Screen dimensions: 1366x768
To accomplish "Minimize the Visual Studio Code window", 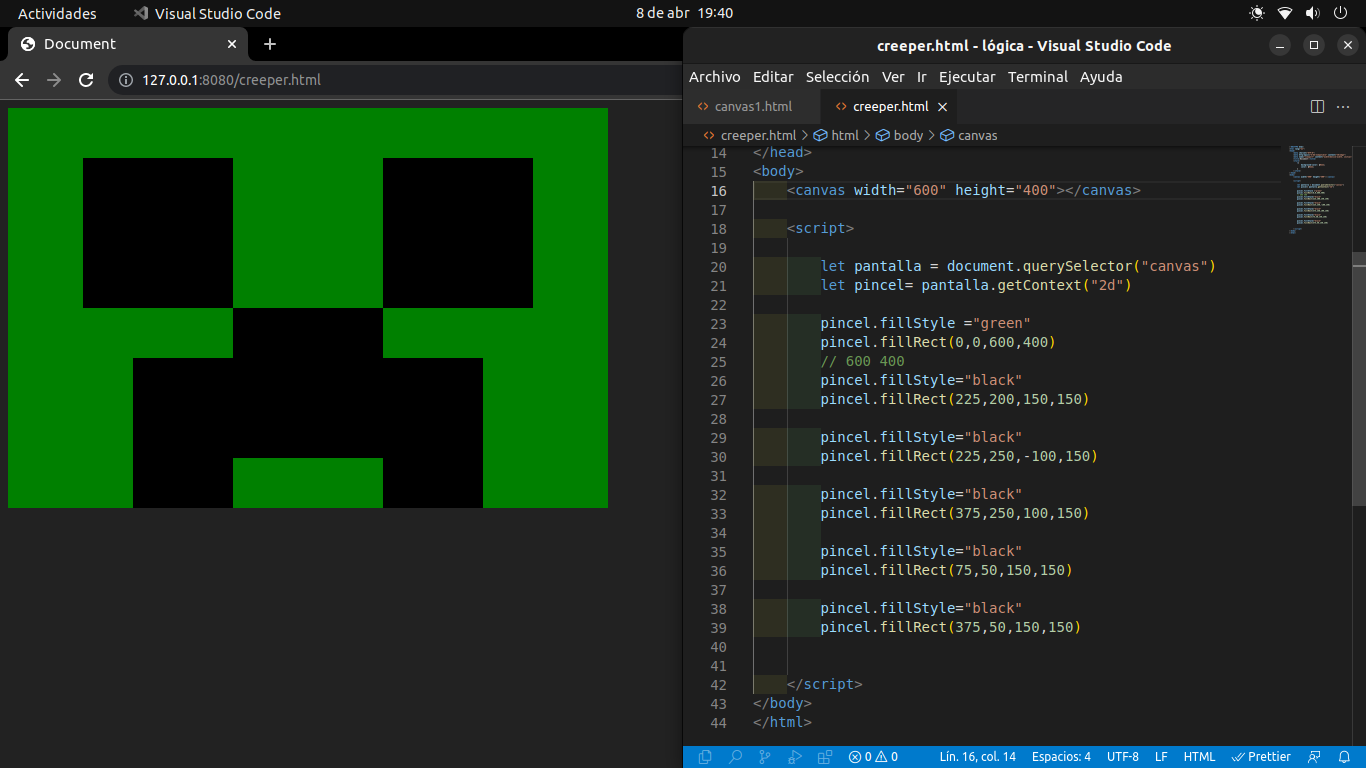I will click(1280, 45).
